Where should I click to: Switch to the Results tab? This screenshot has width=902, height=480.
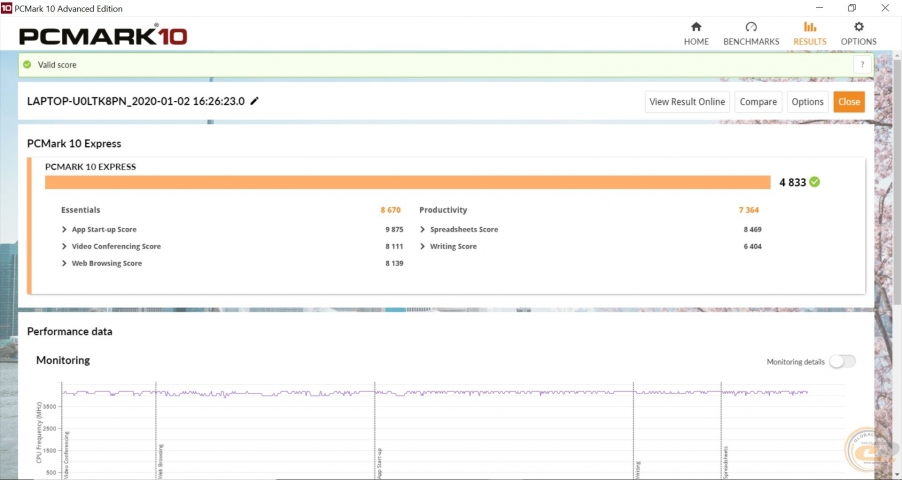tap(809, 33)
